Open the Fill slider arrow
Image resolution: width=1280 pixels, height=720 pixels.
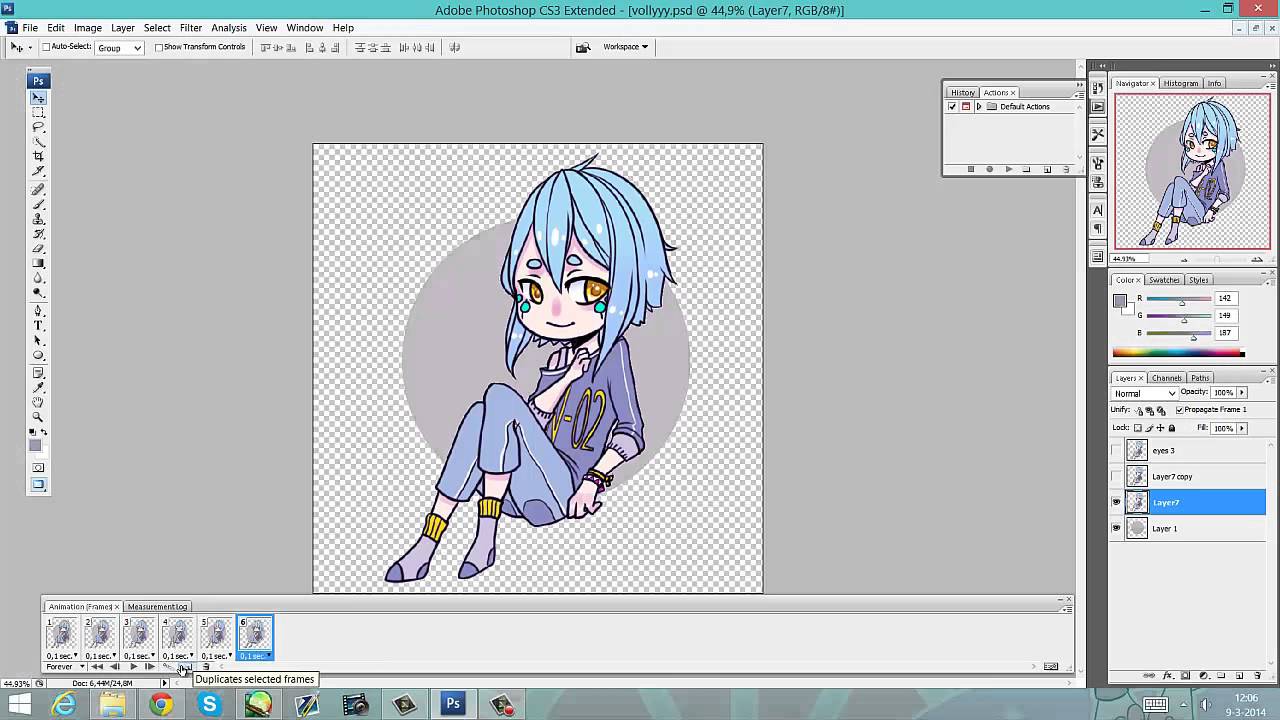pyautogui.click(x=1242, y=428)
